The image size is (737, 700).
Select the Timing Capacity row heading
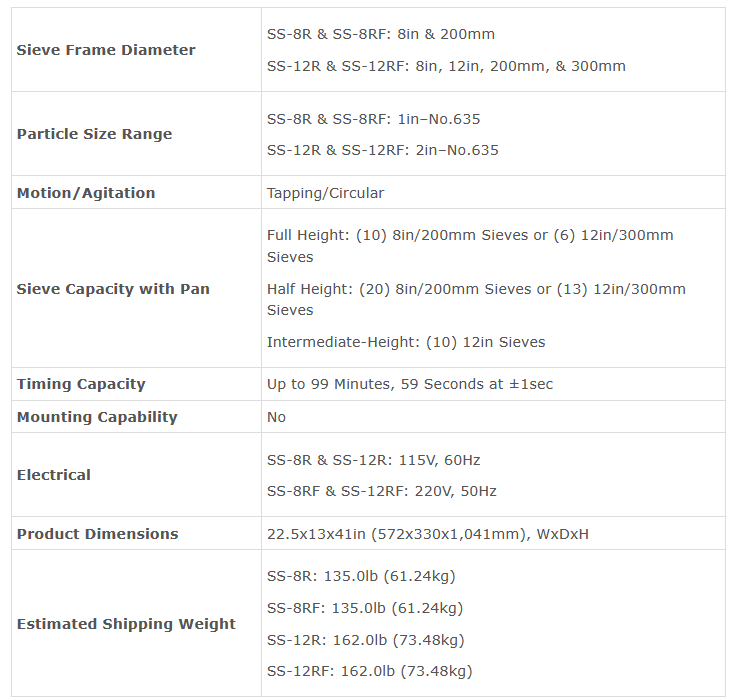coord(81,384)
